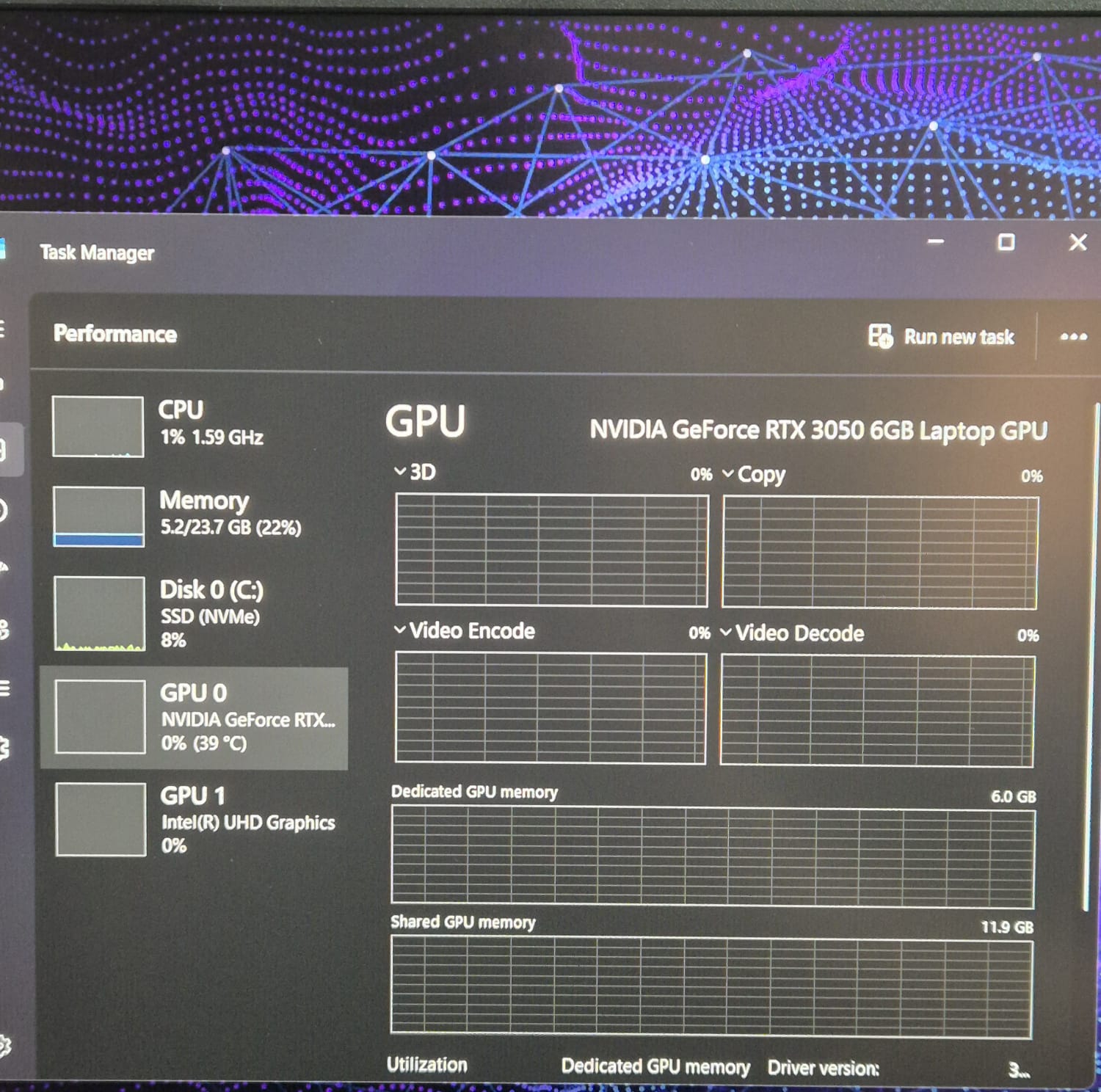Open the Video Decode engine dropdown
The image size is (1101, 1092).
pos(726,632)
